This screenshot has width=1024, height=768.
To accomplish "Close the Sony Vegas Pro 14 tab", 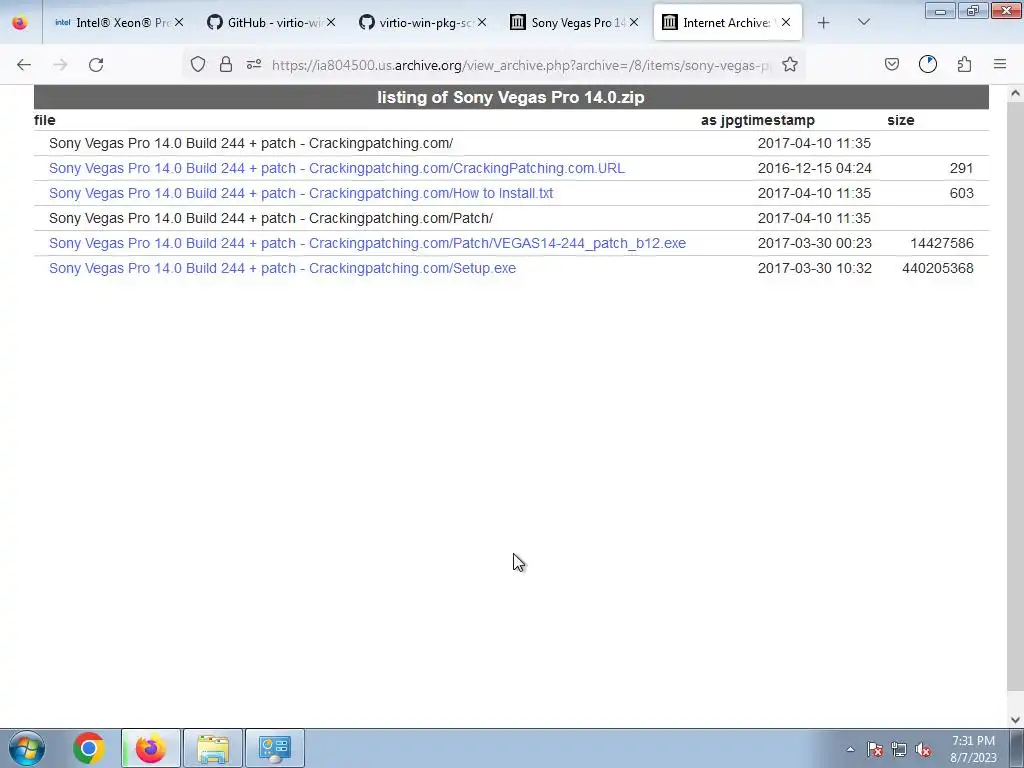I will pyautogui.click(x=633, y=22).
